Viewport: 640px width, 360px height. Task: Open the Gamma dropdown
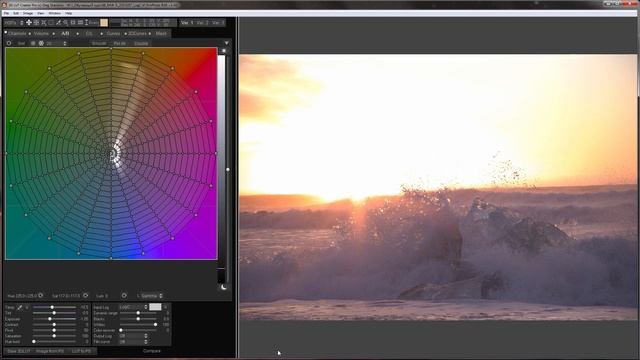tap(151, 296)
